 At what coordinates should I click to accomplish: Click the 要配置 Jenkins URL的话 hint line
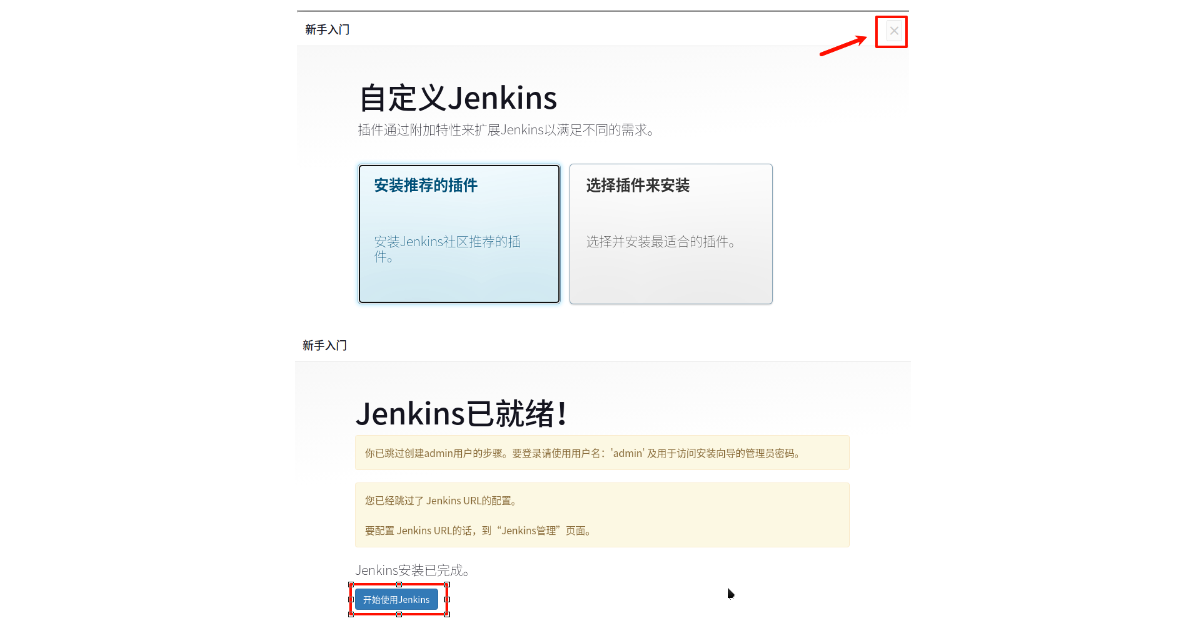pos(478,531)
